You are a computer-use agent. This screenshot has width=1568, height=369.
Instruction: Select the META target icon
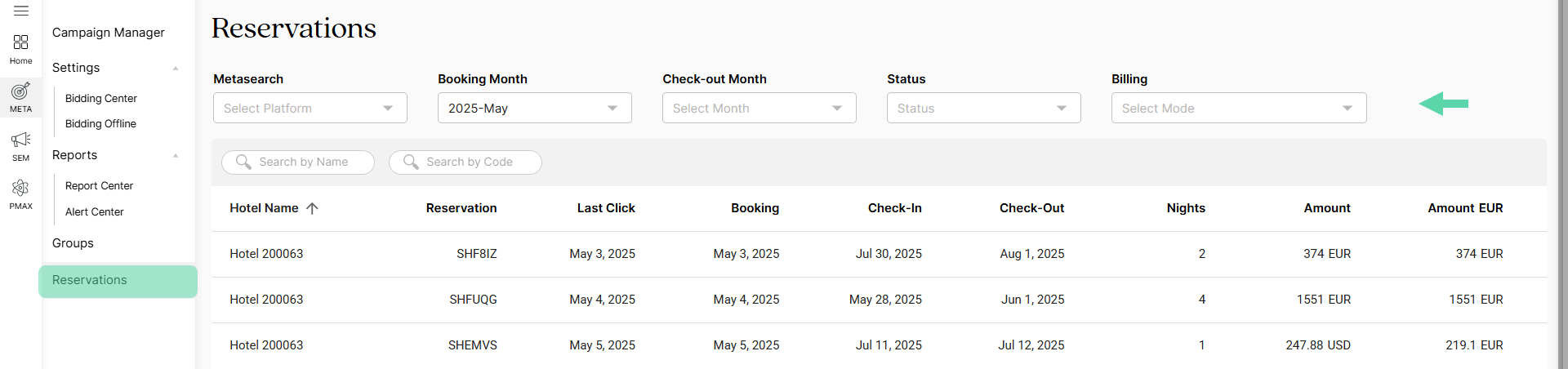[x=21, y=91]
